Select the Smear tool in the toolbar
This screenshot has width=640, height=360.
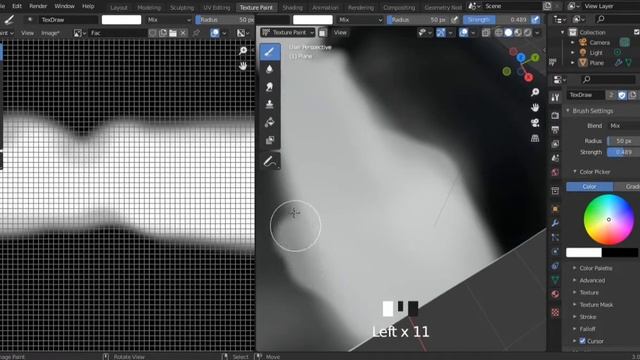click(x=269, y=87)
